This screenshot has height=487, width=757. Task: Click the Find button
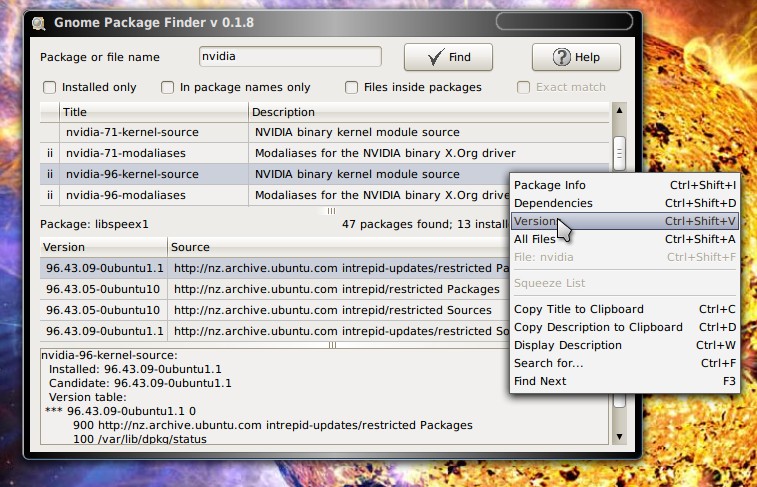click(x=448, y=57)
